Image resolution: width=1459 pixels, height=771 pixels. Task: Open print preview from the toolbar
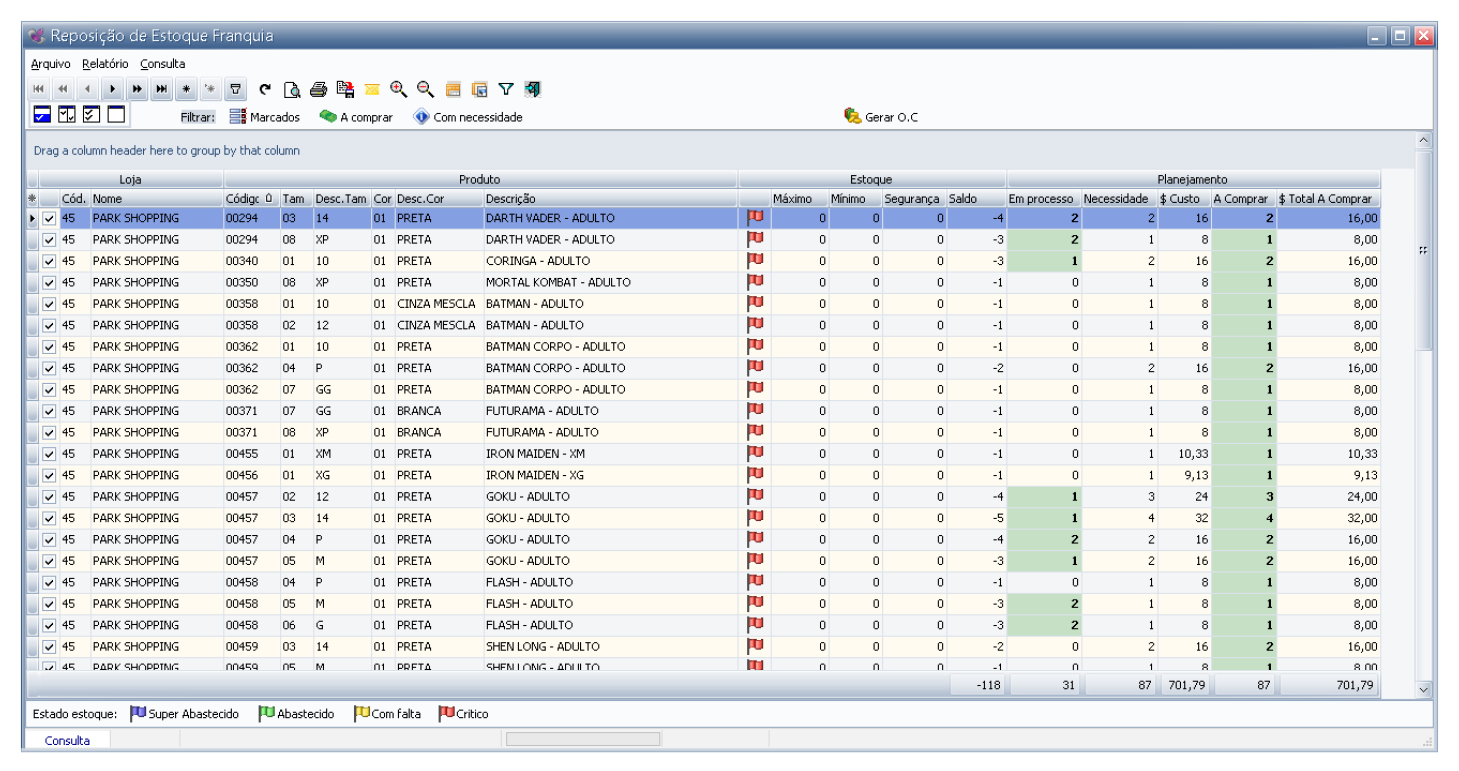292,90
